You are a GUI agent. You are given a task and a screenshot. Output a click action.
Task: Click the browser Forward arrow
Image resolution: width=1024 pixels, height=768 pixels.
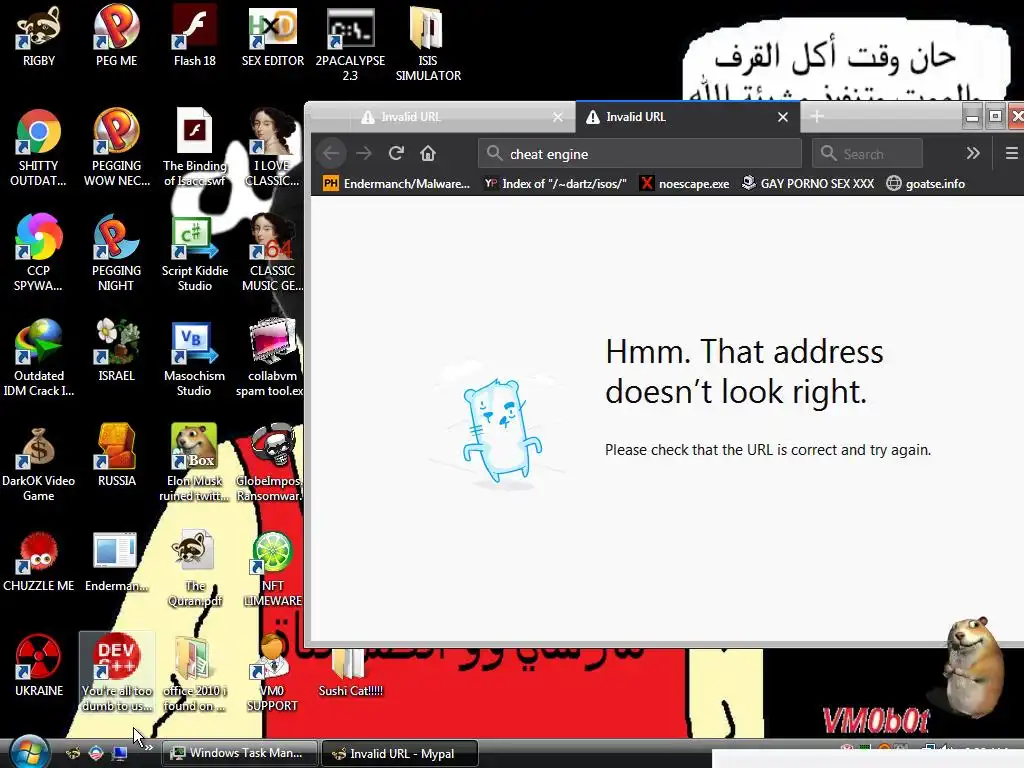(x=364, y=153)
